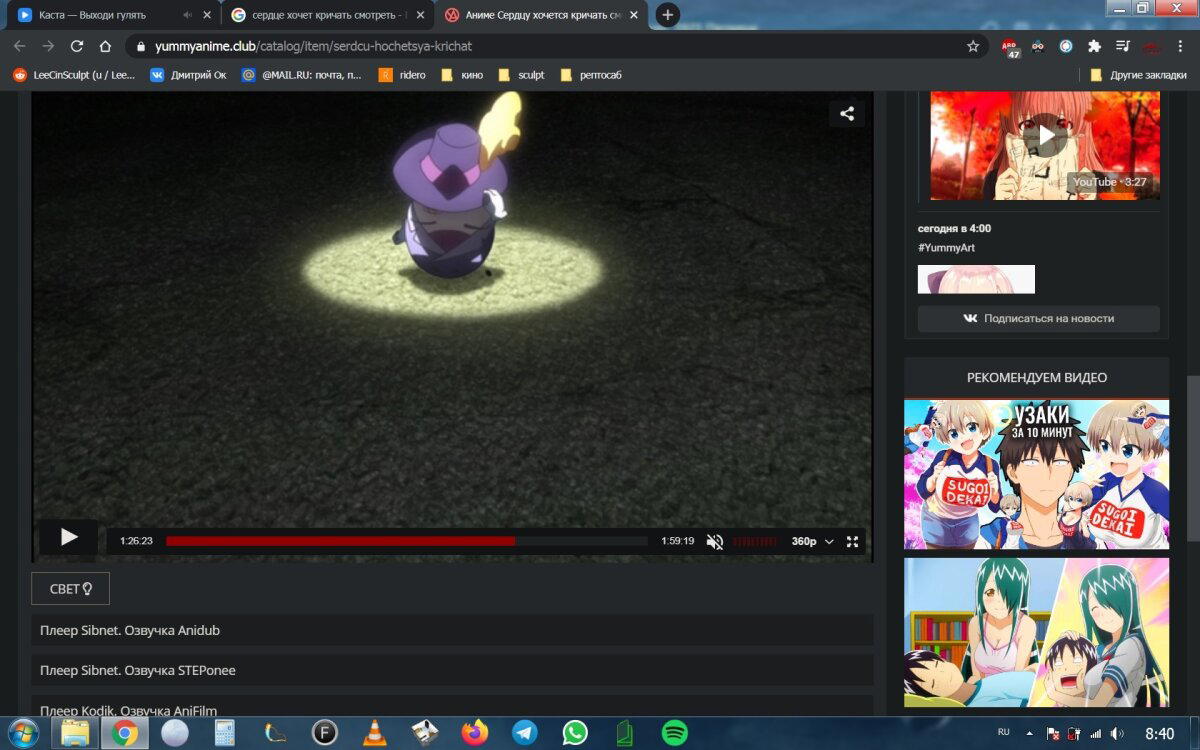Open the Другие закладки folder
The width and height of the screenshot is (1200, 750).
(1138, 75)
